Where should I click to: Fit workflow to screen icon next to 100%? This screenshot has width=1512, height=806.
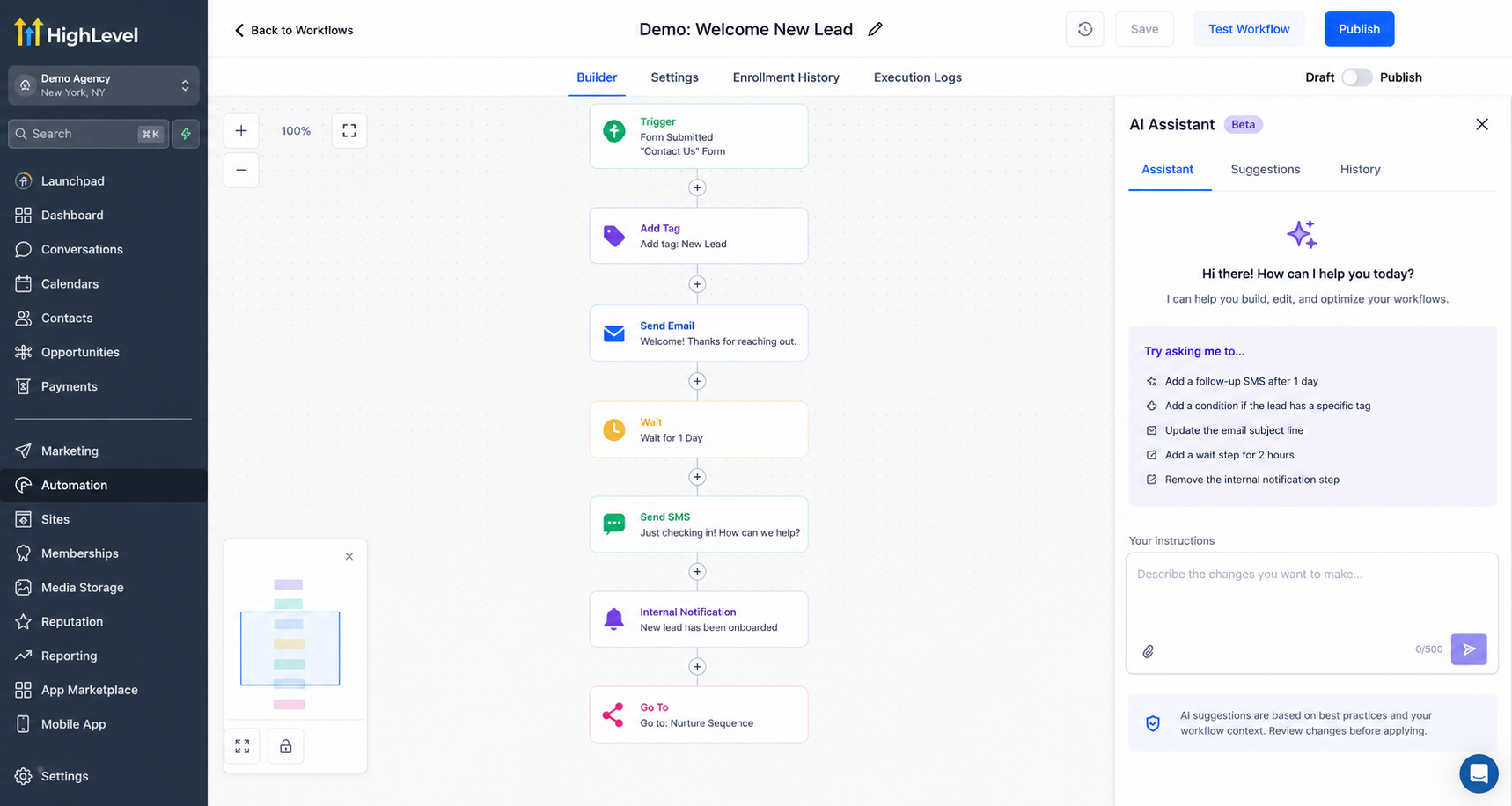tap(349, 130)
